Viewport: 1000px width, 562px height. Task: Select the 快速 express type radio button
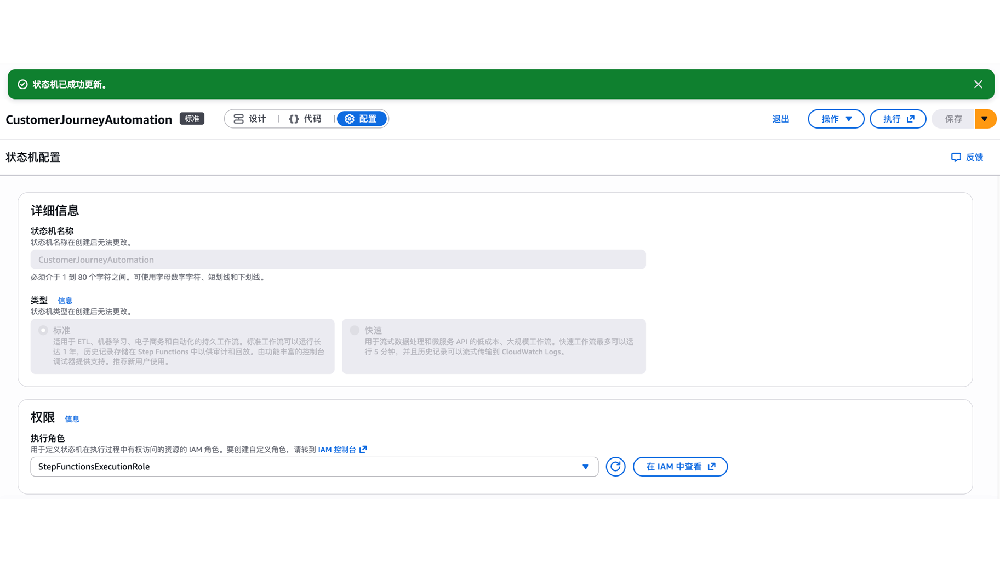[x=354, y=330]
